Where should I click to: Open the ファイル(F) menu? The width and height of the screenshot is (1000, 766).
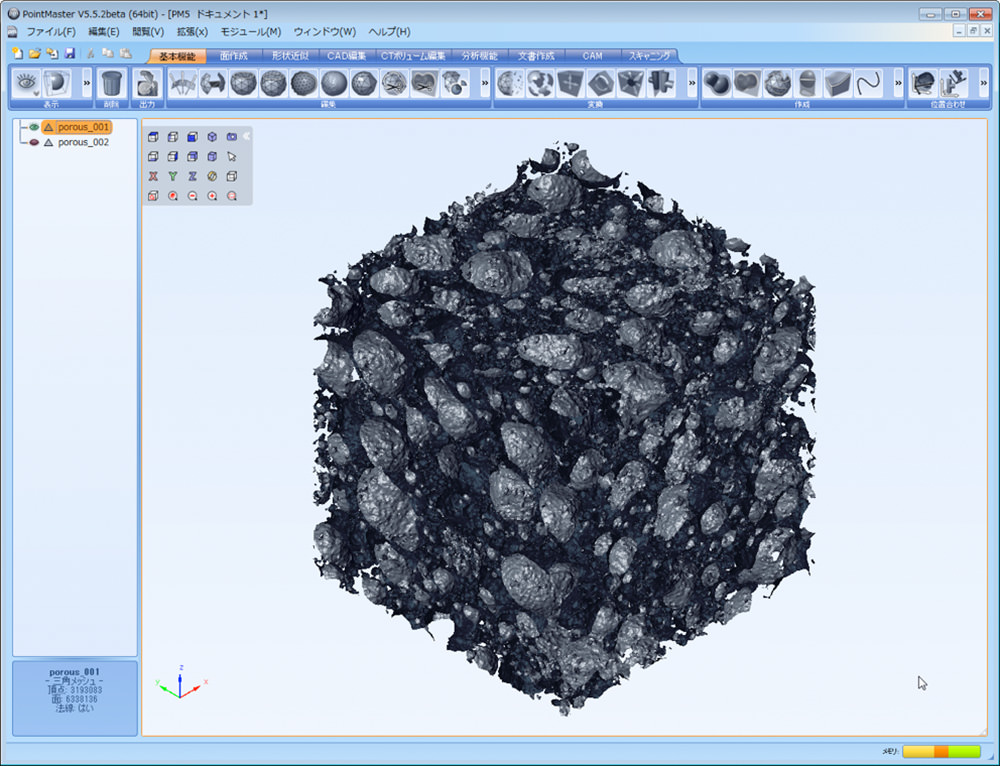click(51, 31)
